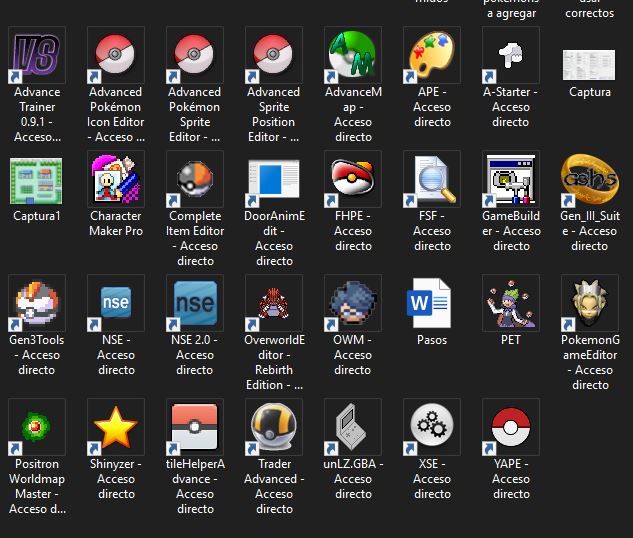
Task: Select the FSF magnifying glass icon
Action: 432,180
